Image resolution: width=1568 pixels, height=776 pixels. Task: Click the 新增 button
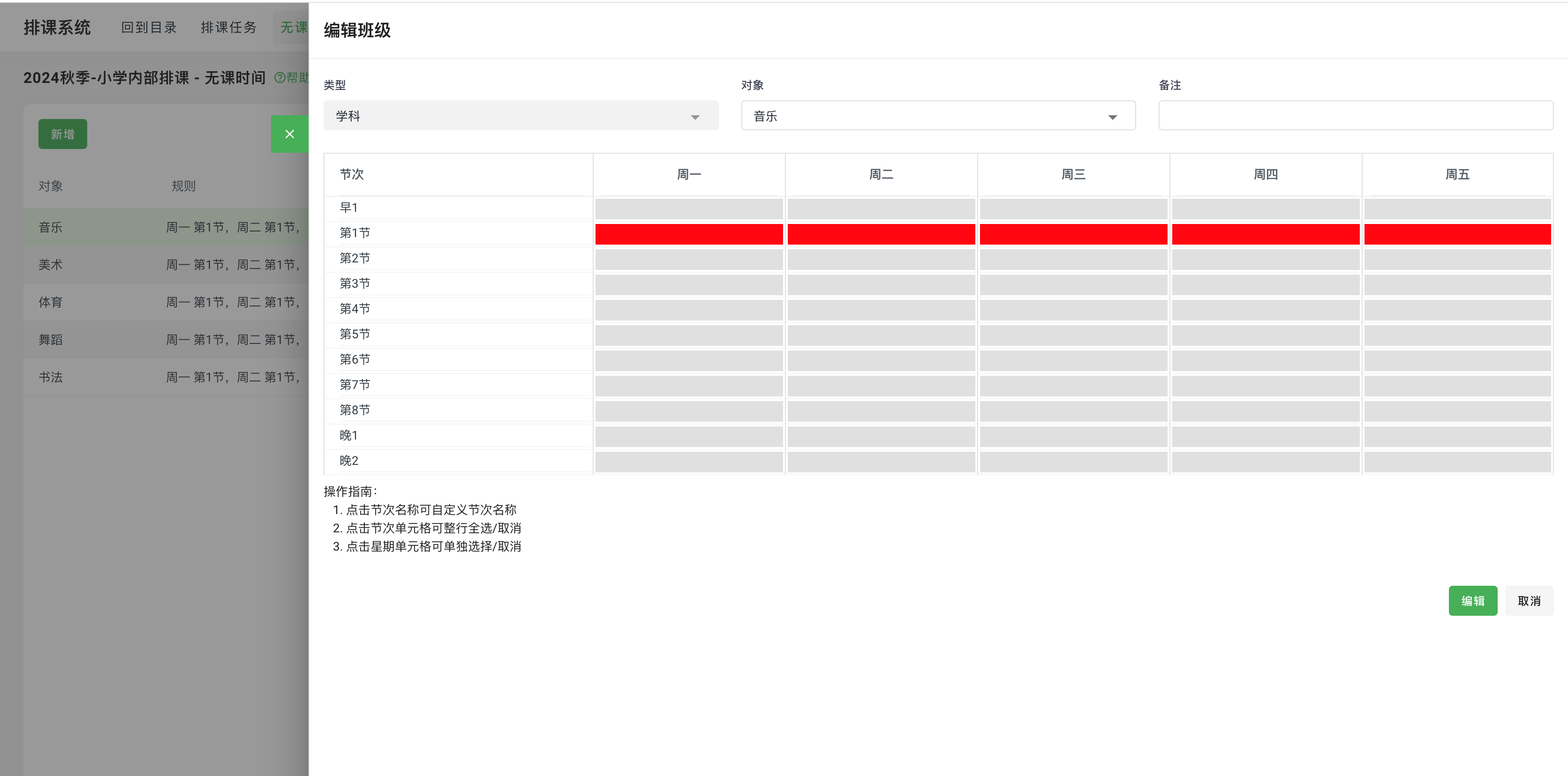point(62,134)
